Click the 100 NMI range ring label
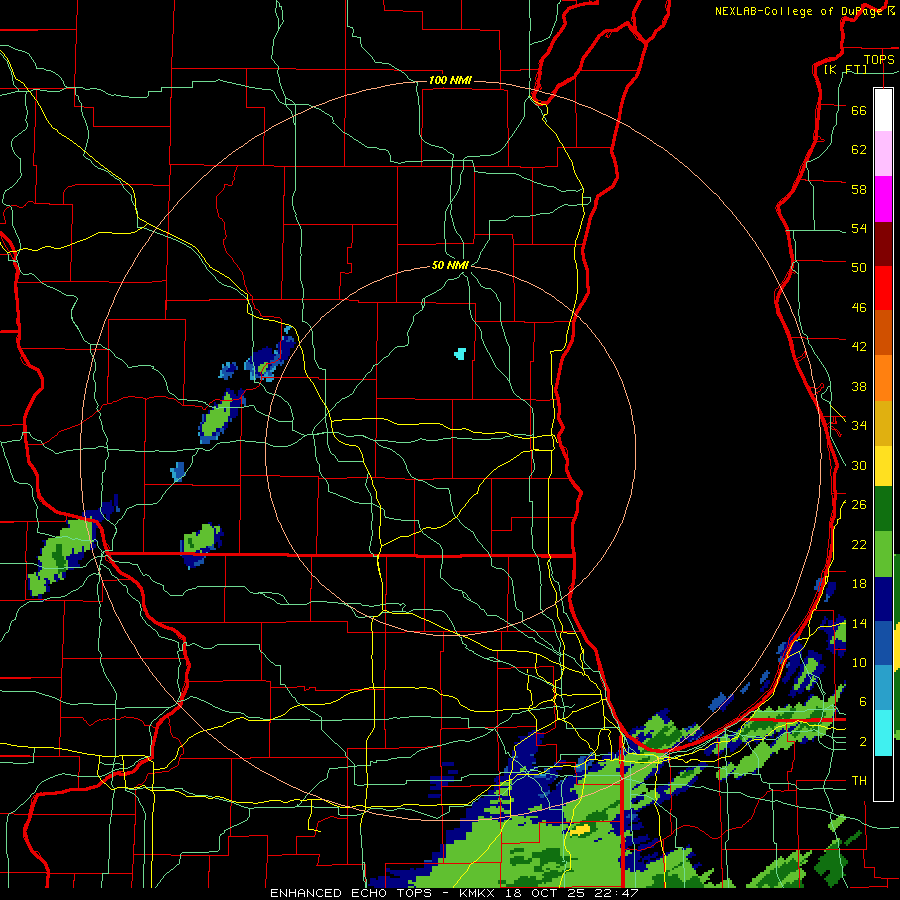 450,80
